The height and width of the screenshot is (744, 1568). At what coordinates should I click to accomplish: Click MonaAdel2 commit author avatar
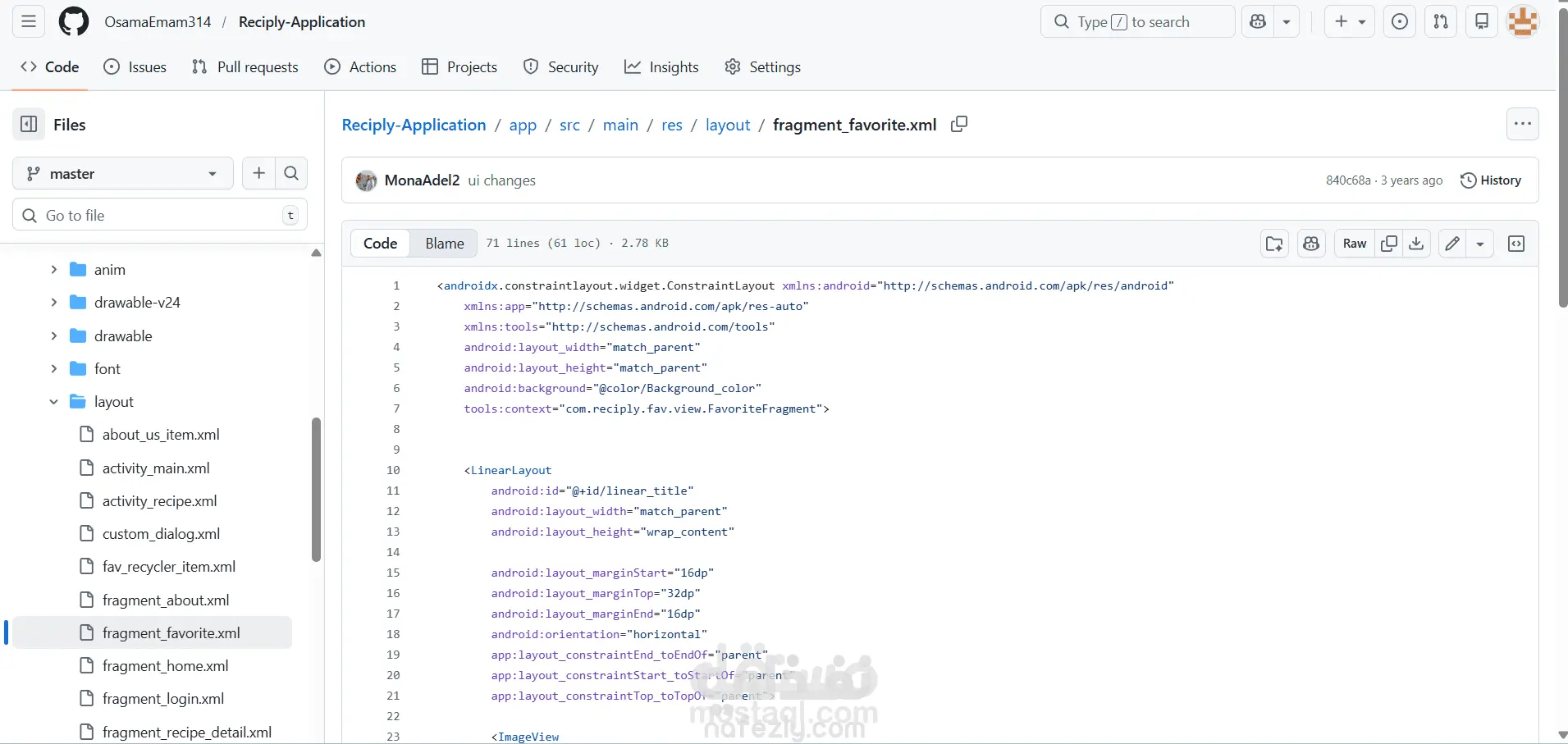[x=366, y=180]
